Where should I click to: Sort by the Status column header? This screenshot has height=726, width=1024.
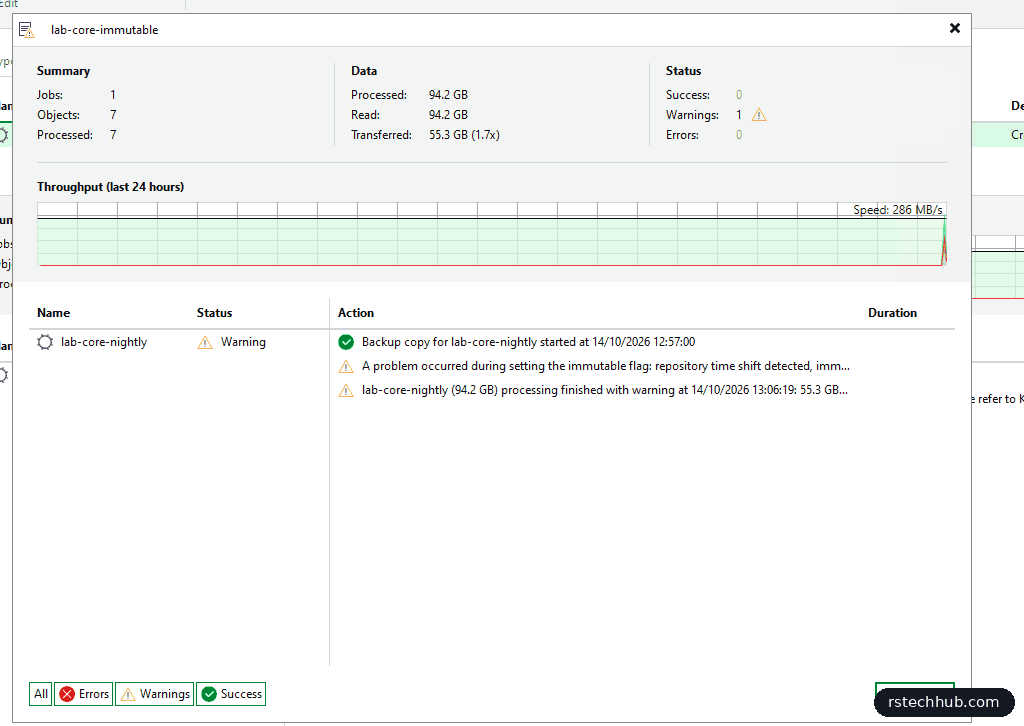pos(214,313)
